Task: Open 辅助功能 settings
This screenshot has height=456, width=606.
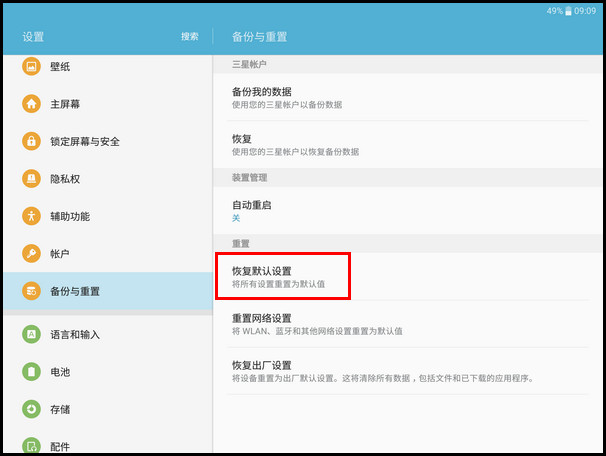Action: tap(108, 216)
